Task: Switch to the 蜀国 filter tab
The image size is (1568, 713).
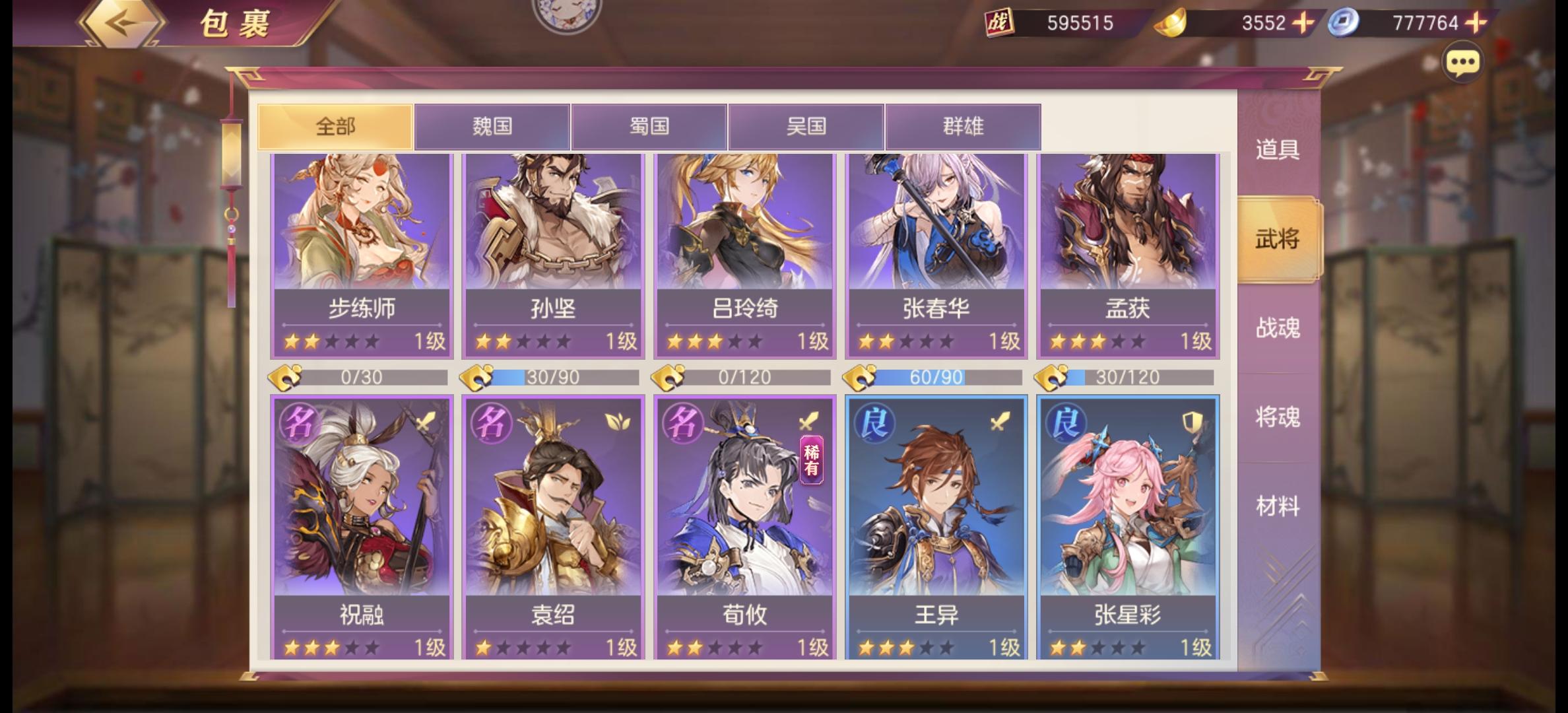Action: [649, 126]
